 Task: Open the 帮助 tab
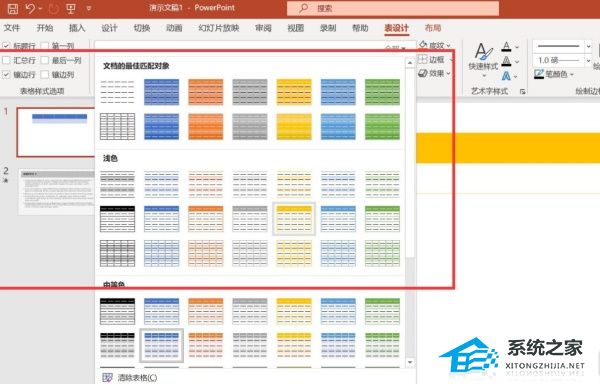coord(360,28)
